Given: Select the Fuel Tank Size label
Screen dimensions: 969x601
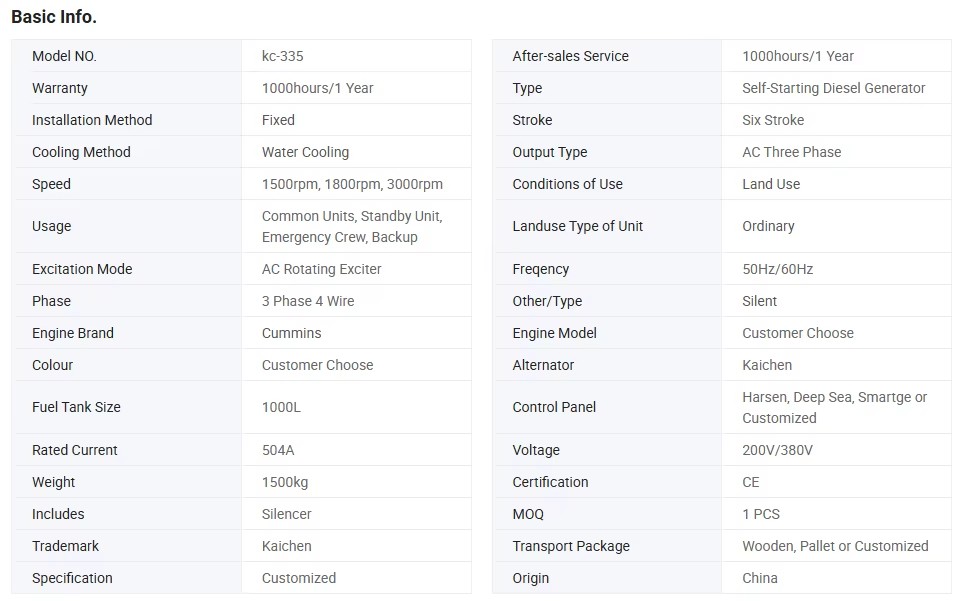Looking at the screenshot, I should pyautogui.click(x=76, y=407).
